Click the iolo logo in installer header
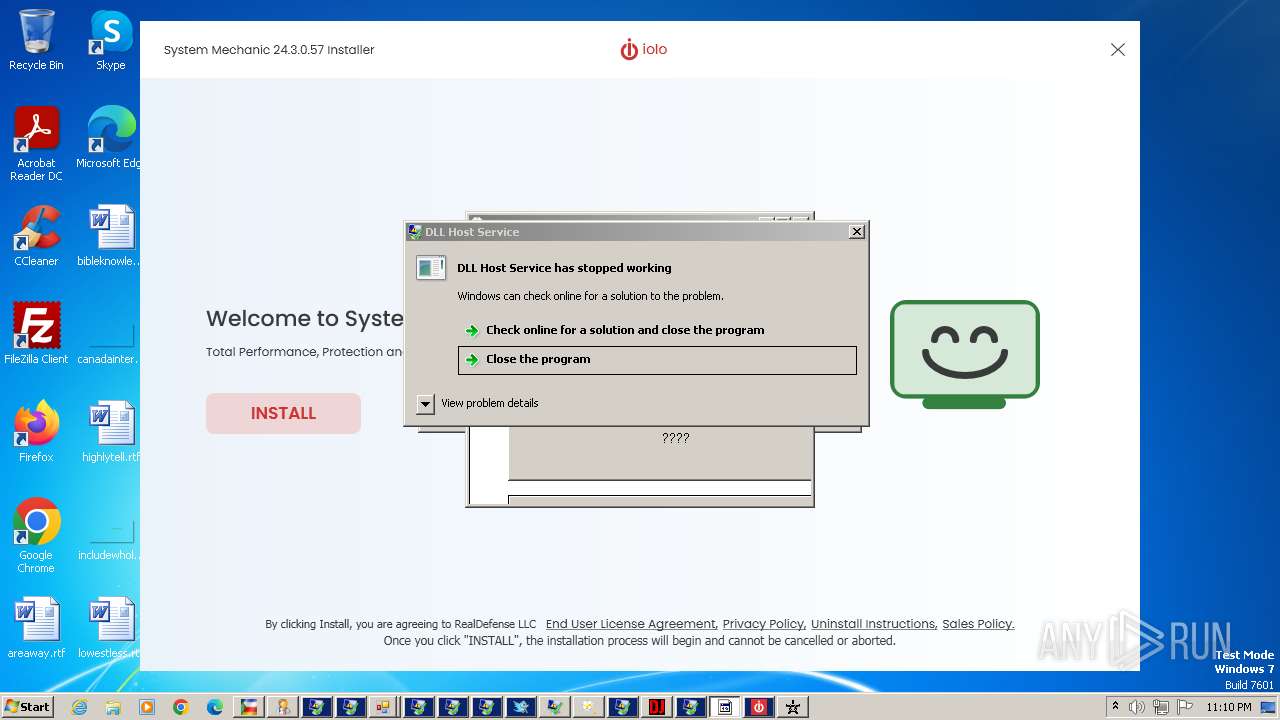The width and height of the screenshot is (1280, 720). 643,50
